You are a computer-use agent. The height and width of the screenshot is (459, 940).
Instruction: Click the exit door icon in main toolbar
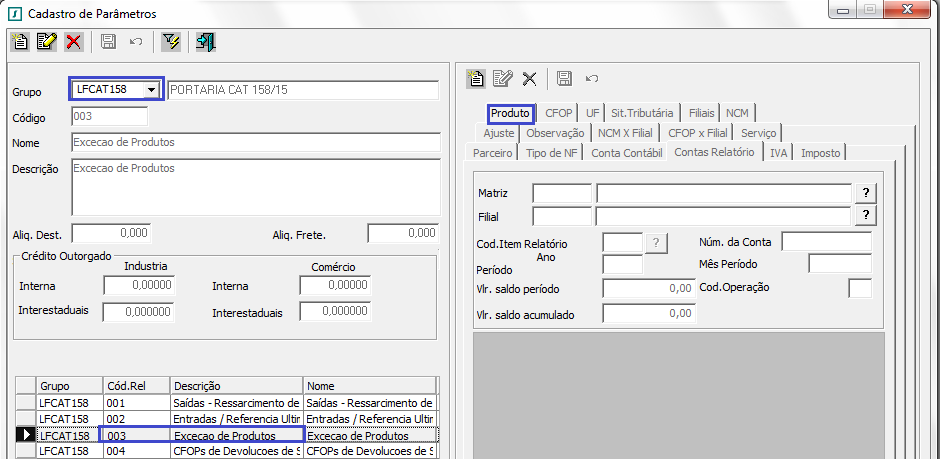[205, 42]
